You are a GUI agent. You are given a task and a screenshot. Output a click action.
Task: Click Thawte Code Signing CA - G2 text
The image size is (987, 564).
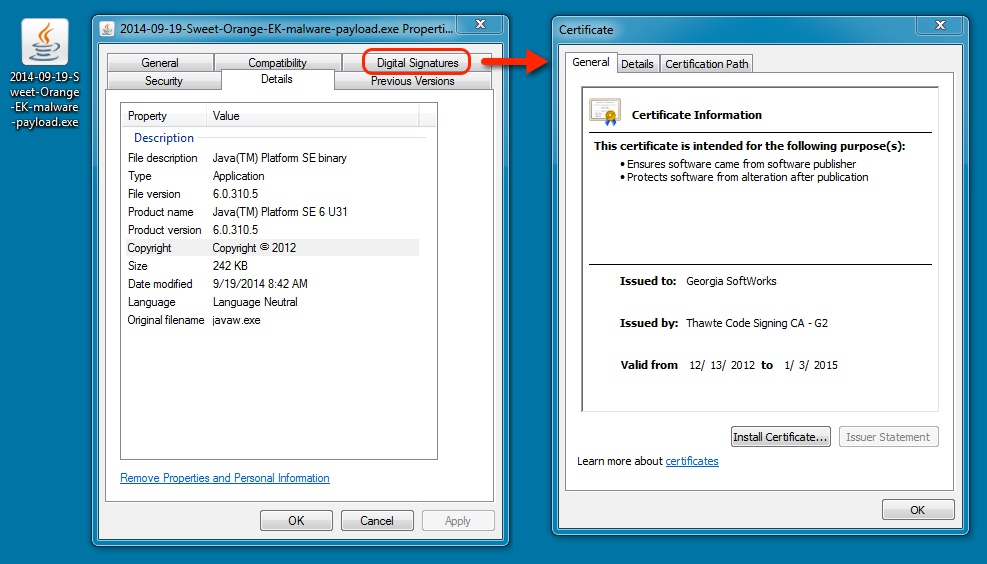pos(757,323)
